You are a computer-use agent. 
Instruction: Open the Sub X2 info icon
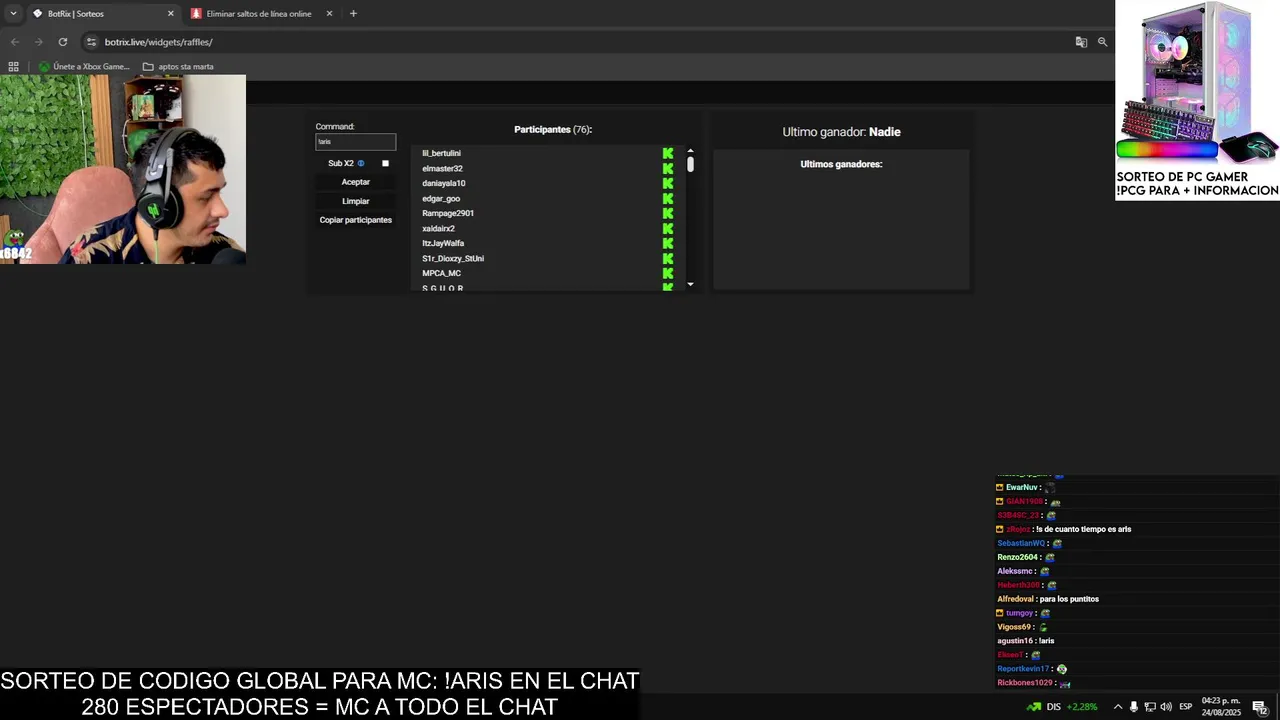click(361, 163)
